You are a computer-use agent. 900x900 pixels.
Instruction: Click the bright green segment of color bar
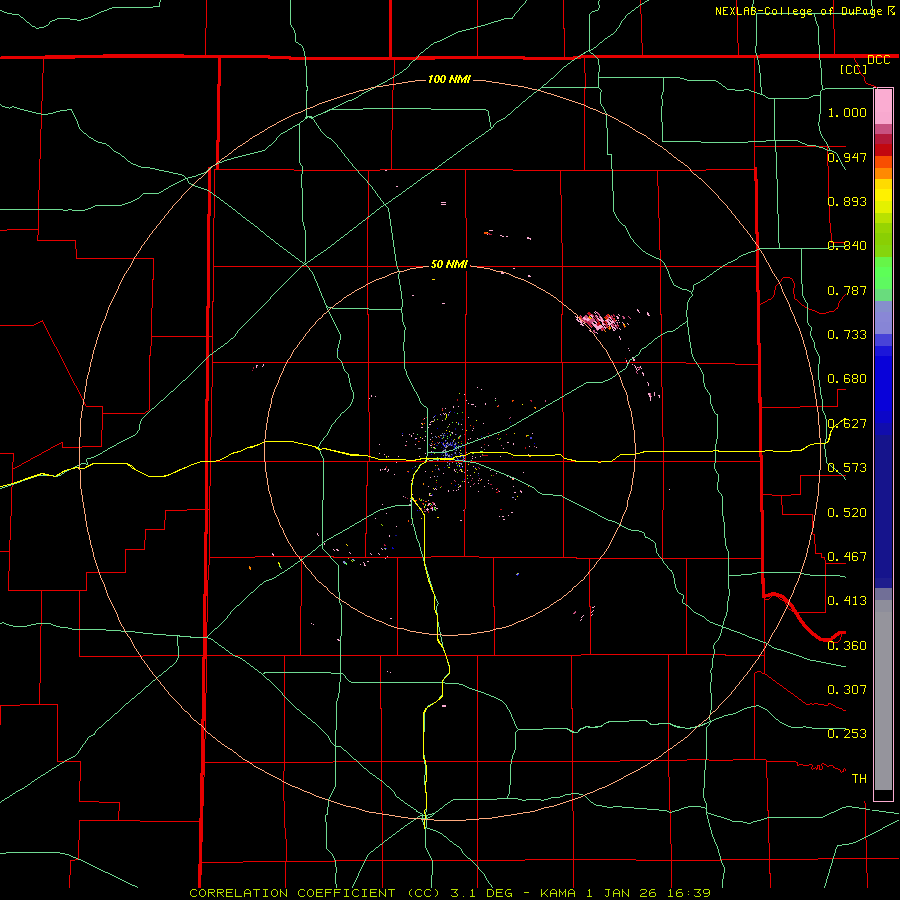coord(883,273)
